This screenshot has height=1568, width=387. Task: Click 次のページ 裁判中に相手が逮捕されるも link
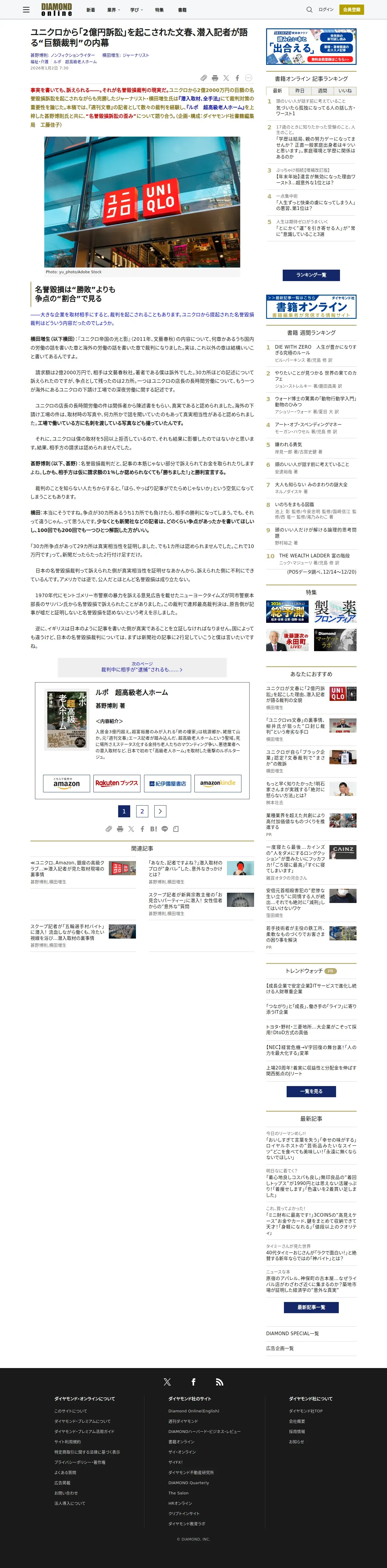click(x=142, y=667)
